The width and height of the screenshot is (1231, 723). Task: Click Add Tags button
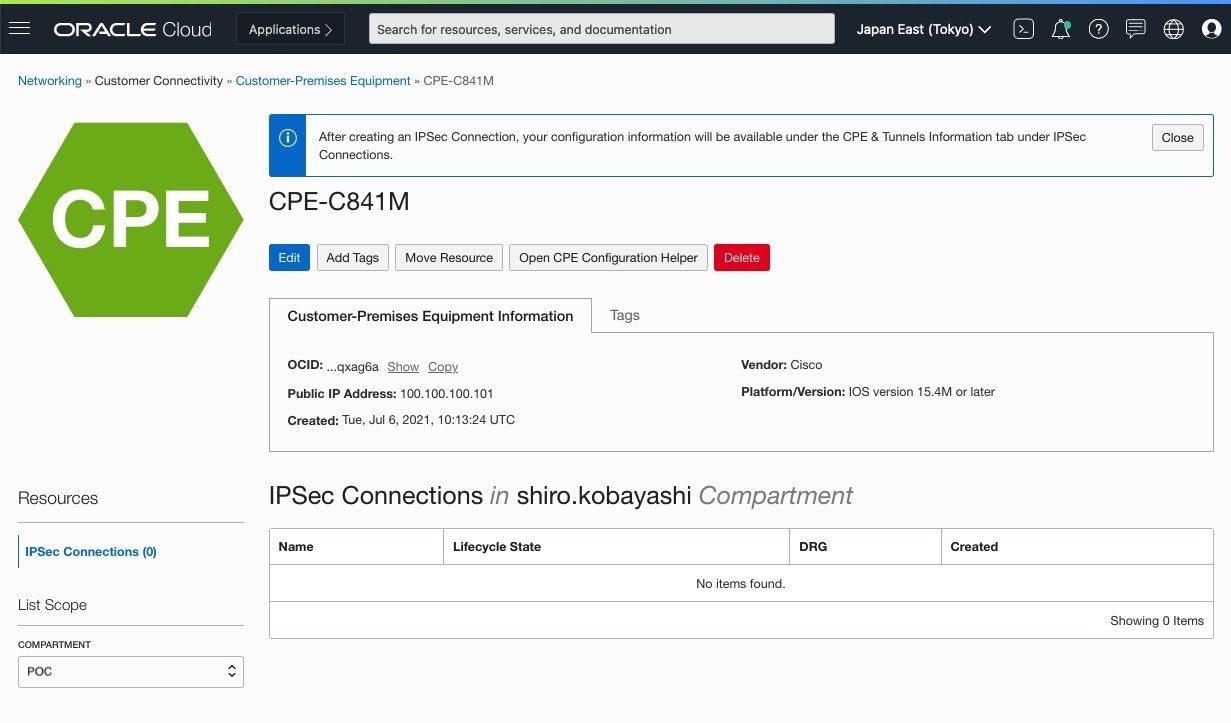click(353, 257)
